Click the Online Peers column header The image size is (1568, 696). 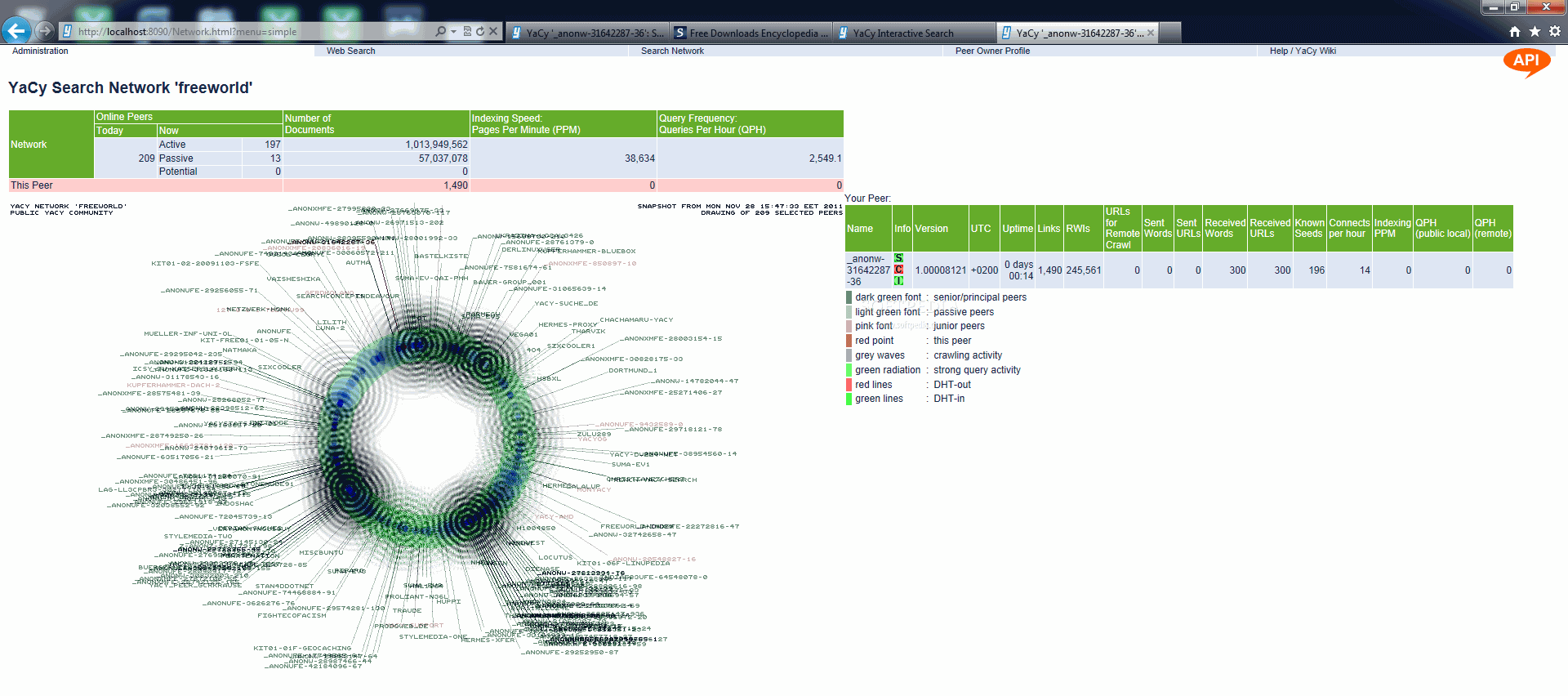coord(188,117)
